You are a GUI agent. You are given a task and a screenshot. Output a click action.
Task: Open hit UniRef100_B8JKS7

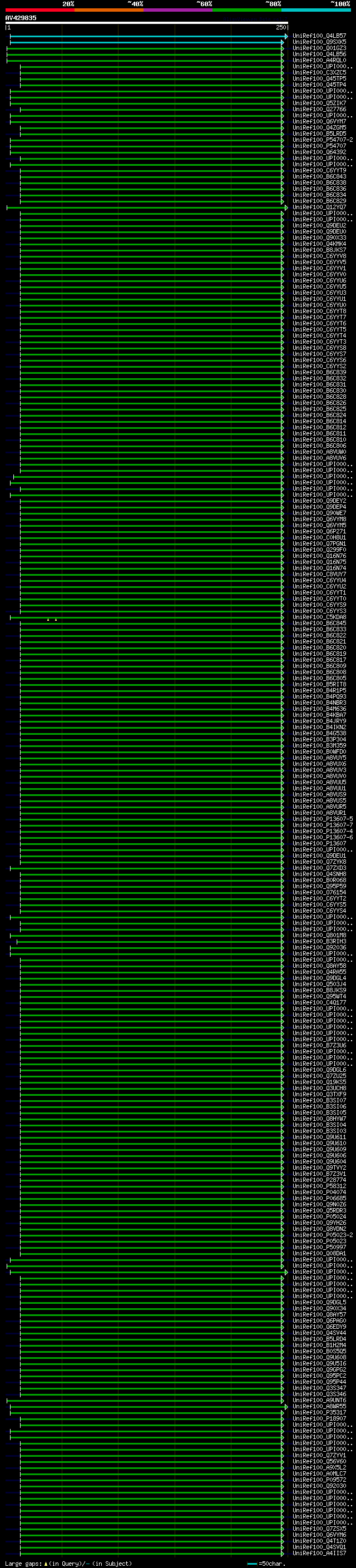pos(319,250)
